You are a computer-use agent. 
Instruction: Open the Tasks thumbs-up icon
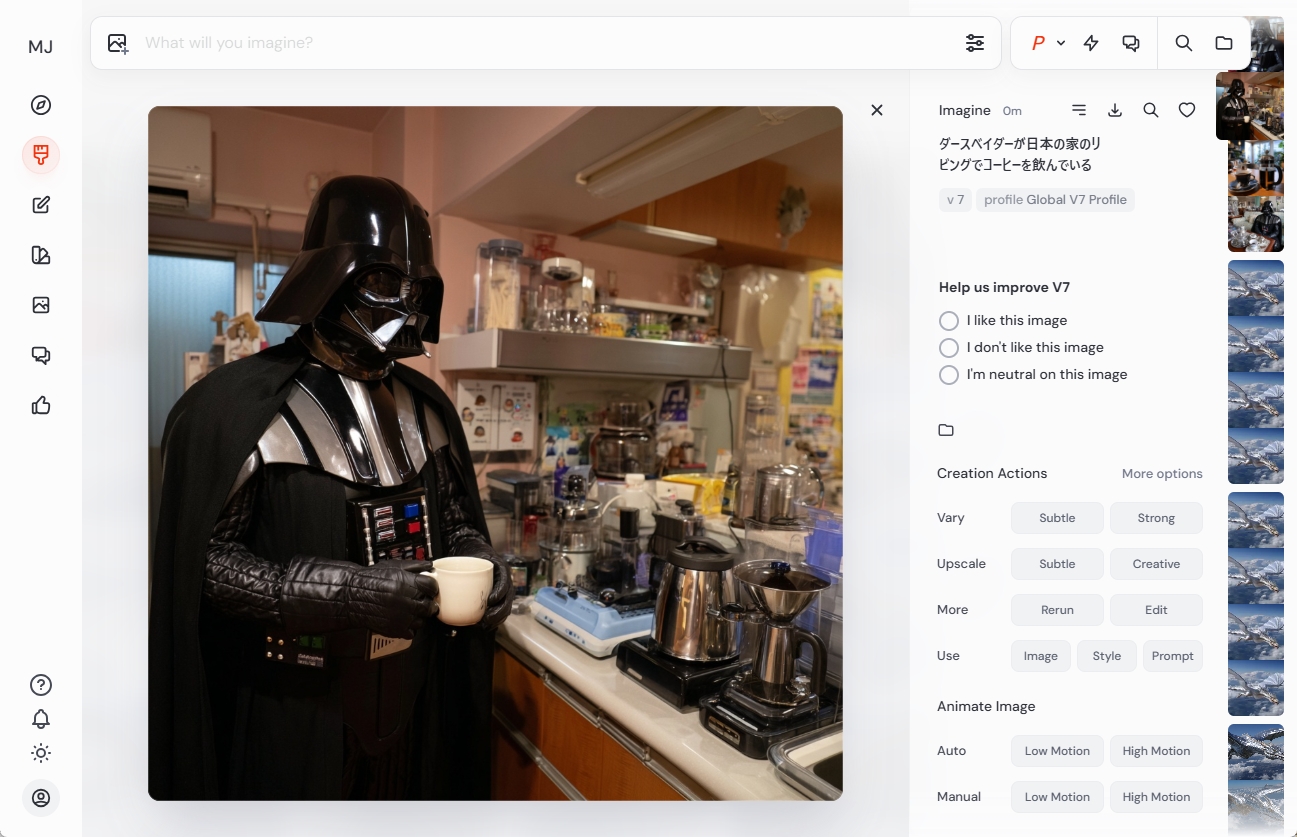coord(41,405)
